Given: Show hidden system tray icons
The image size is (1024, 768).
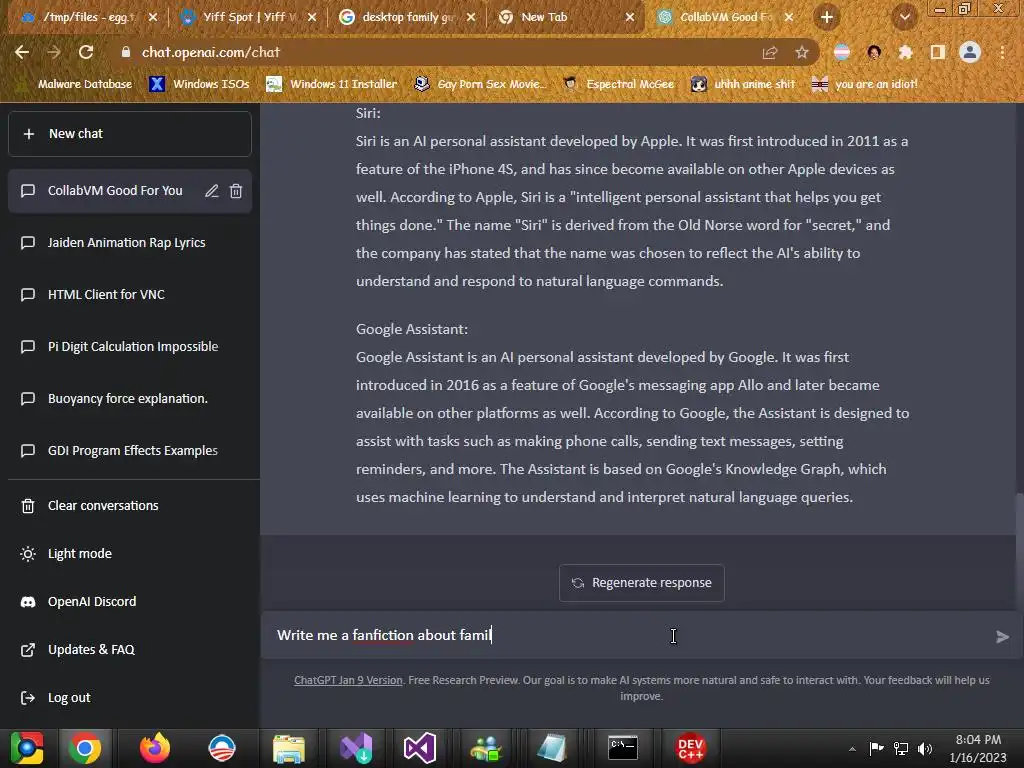Looking at the screenshot, I should click(852, 749).
